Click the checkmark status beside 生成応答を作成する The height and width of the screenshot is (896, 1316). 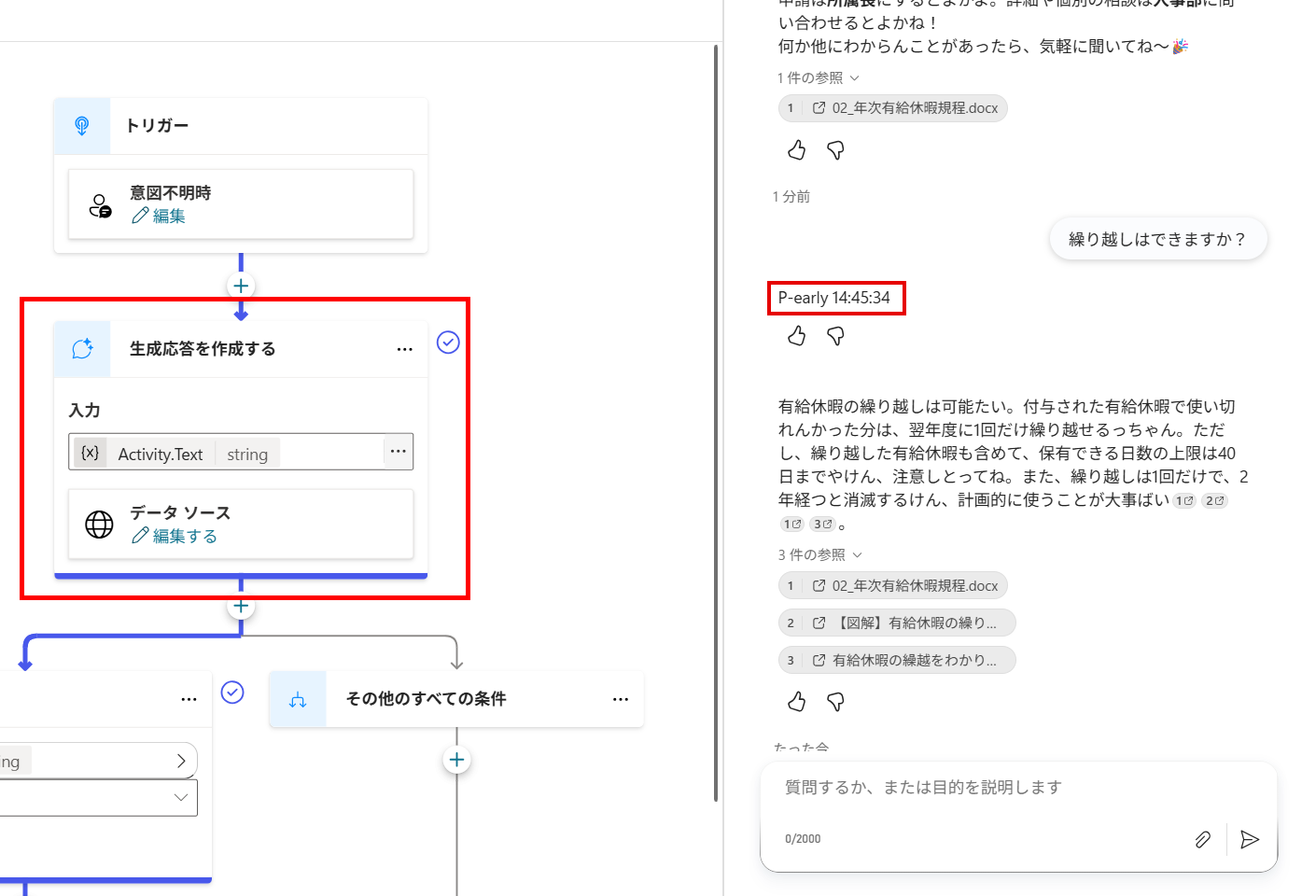point(448,343)
